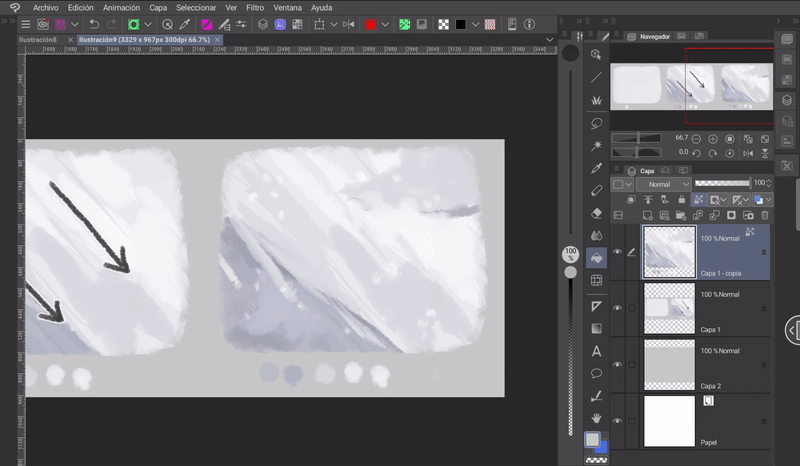
Task: Hide the Capa 1 layer
Action: 618,308
